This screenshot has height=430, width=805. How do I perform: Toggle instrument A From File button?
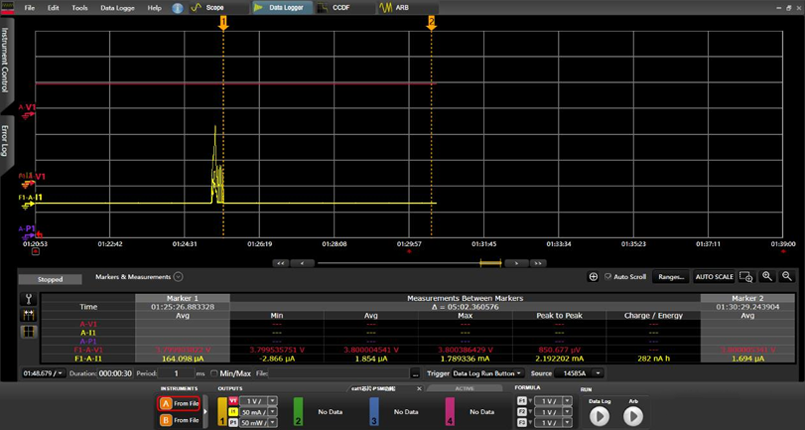(178, 403)
